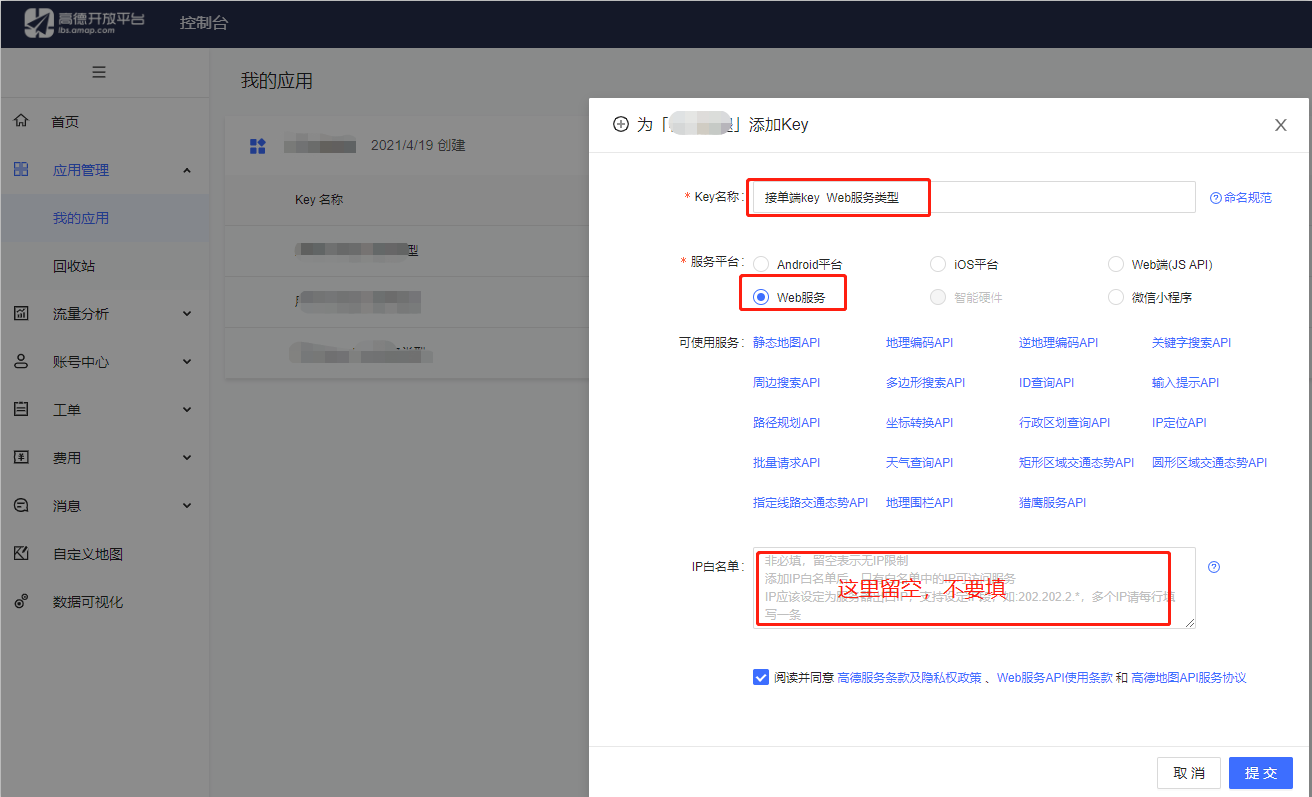Select the 微信小程序 radio option
Screen dimensions: 1312x797
click(1116, 297)
